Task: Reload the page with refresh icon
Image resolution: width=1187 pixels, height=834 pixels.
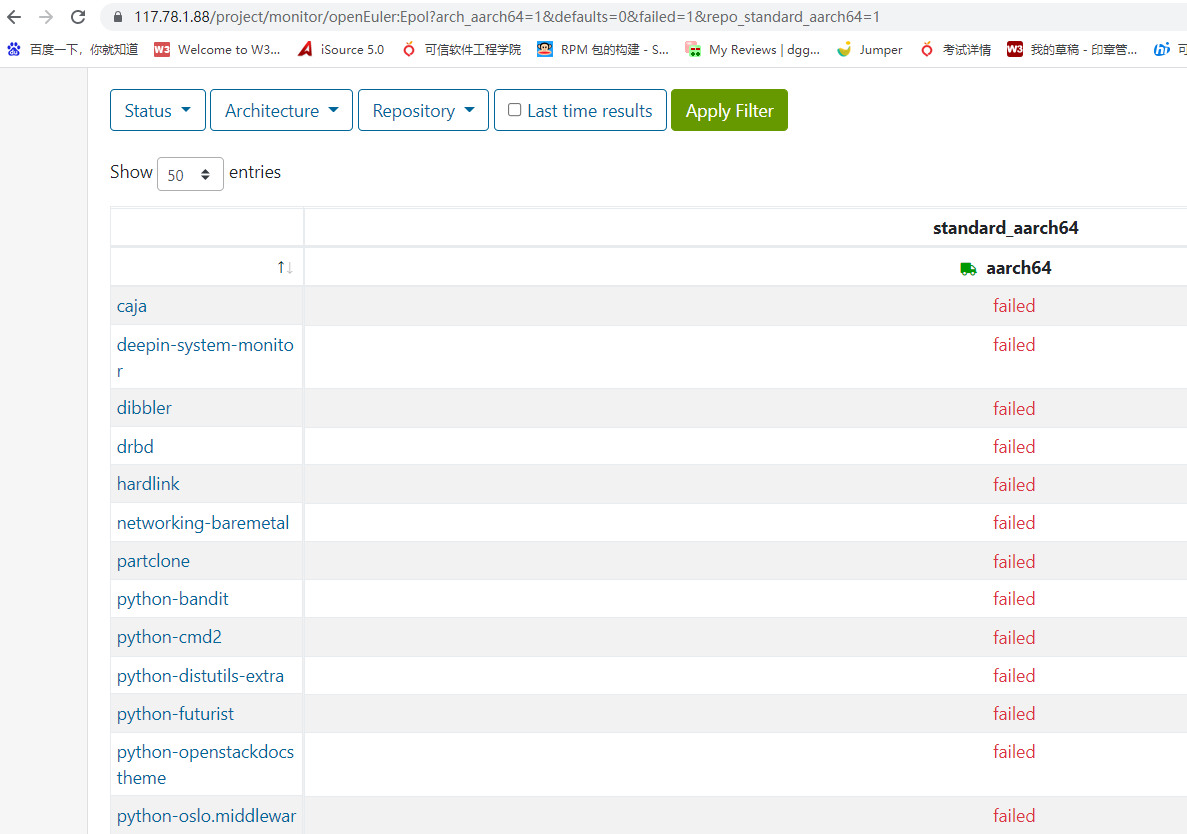Action: pos(78,17)
